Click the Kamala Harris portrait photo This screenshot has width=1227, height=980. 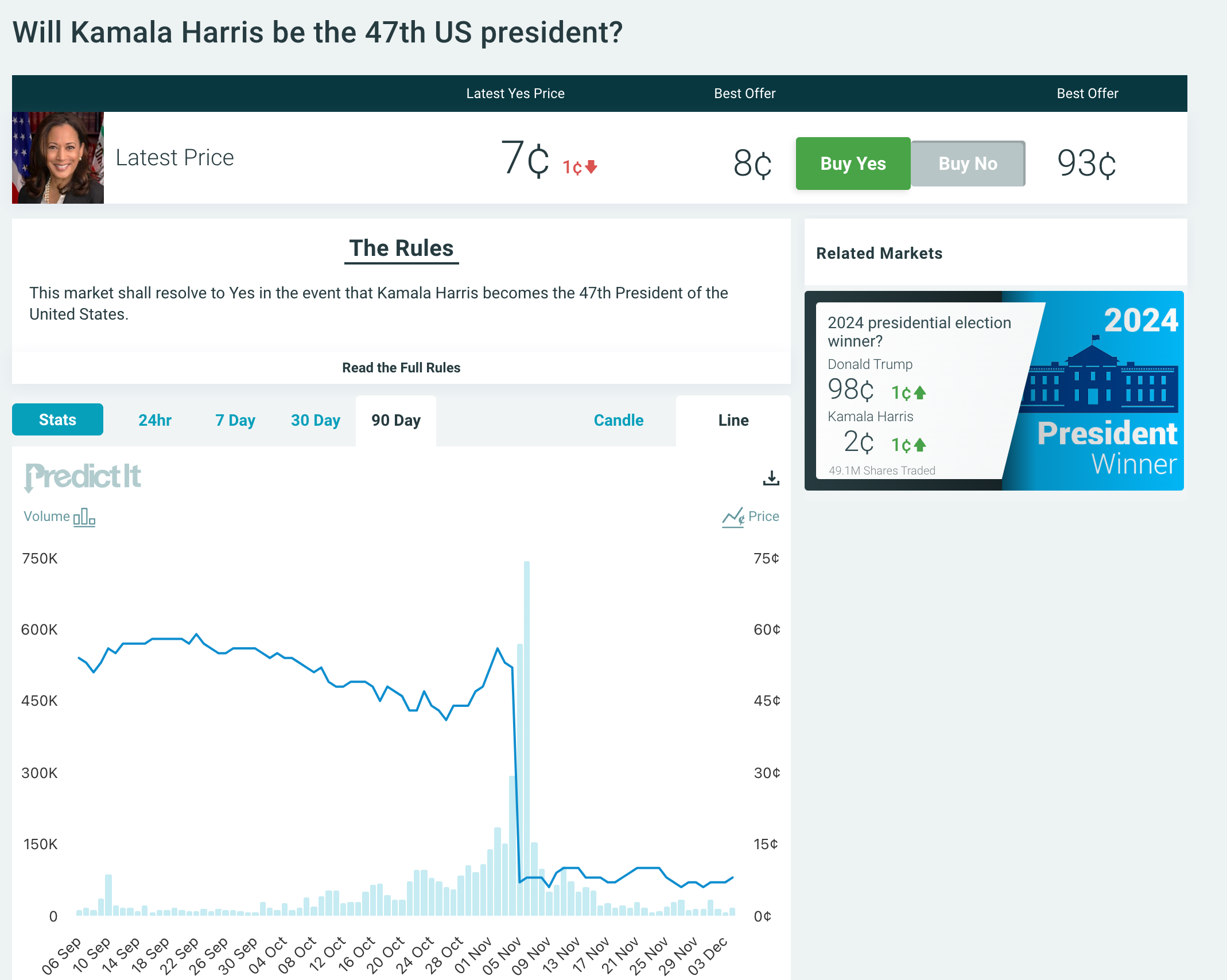[x=58, y=158]
